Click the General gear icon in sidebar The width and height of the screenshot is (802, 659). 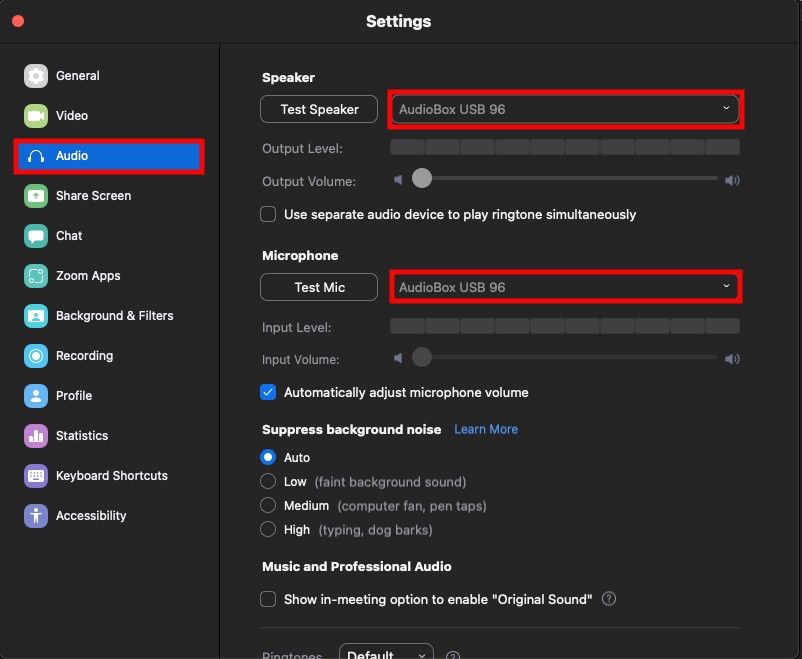point(36,76)
